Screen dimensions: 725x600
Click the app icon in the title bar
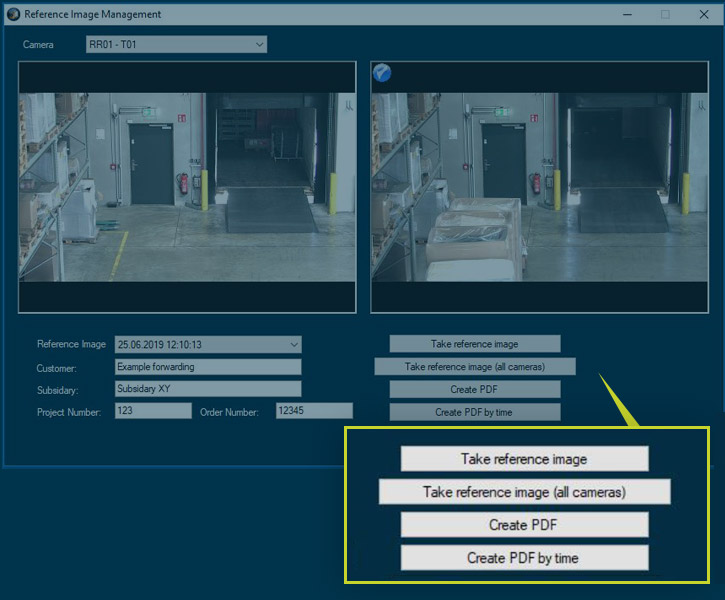(13, 15)
